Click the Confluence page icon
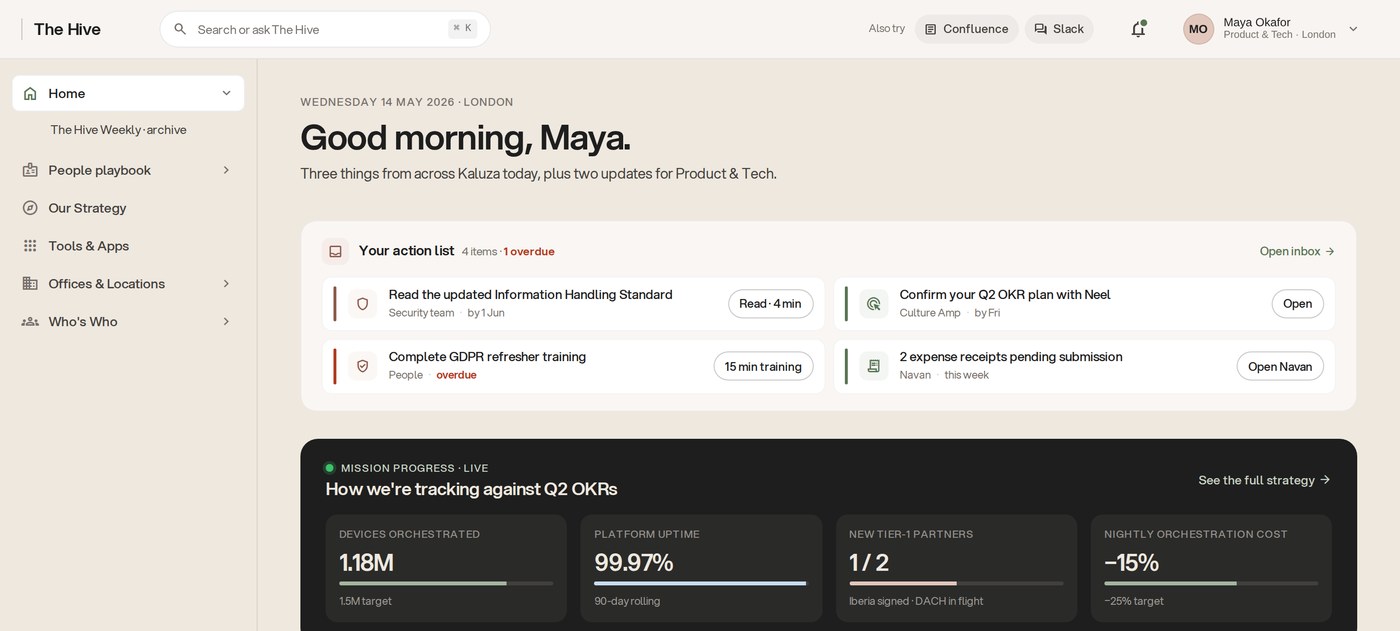 pos(930,29)
